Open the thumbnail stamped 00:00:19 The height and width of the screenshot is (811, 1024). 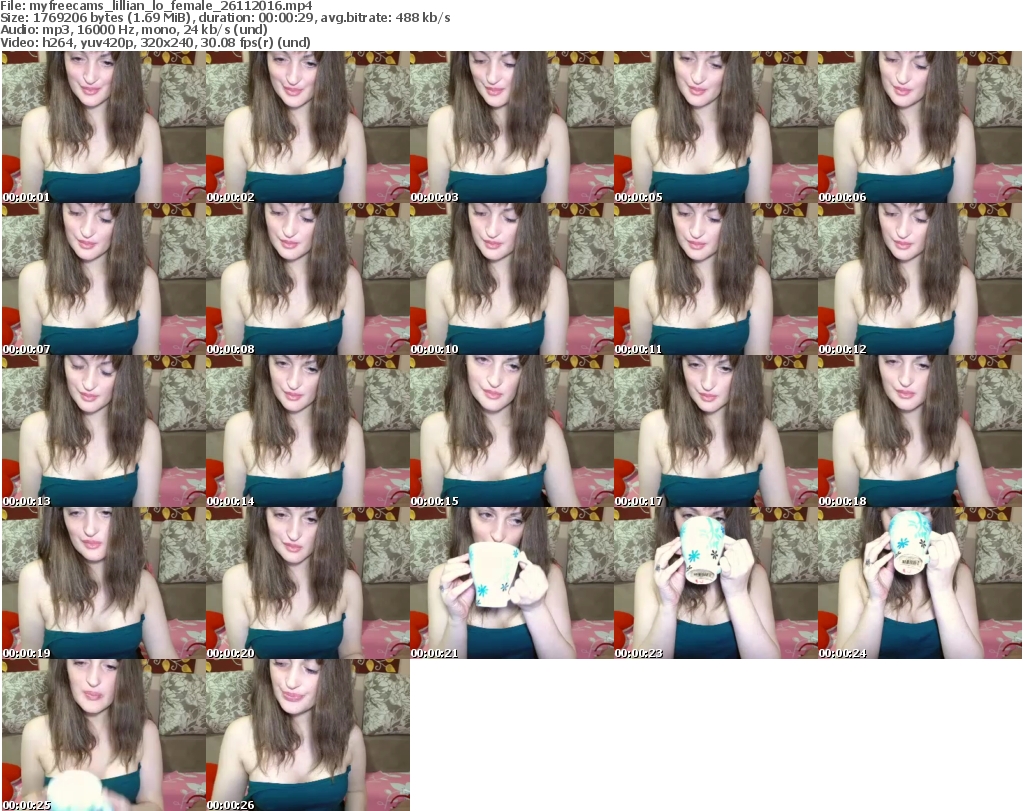(x=104, y=583)
